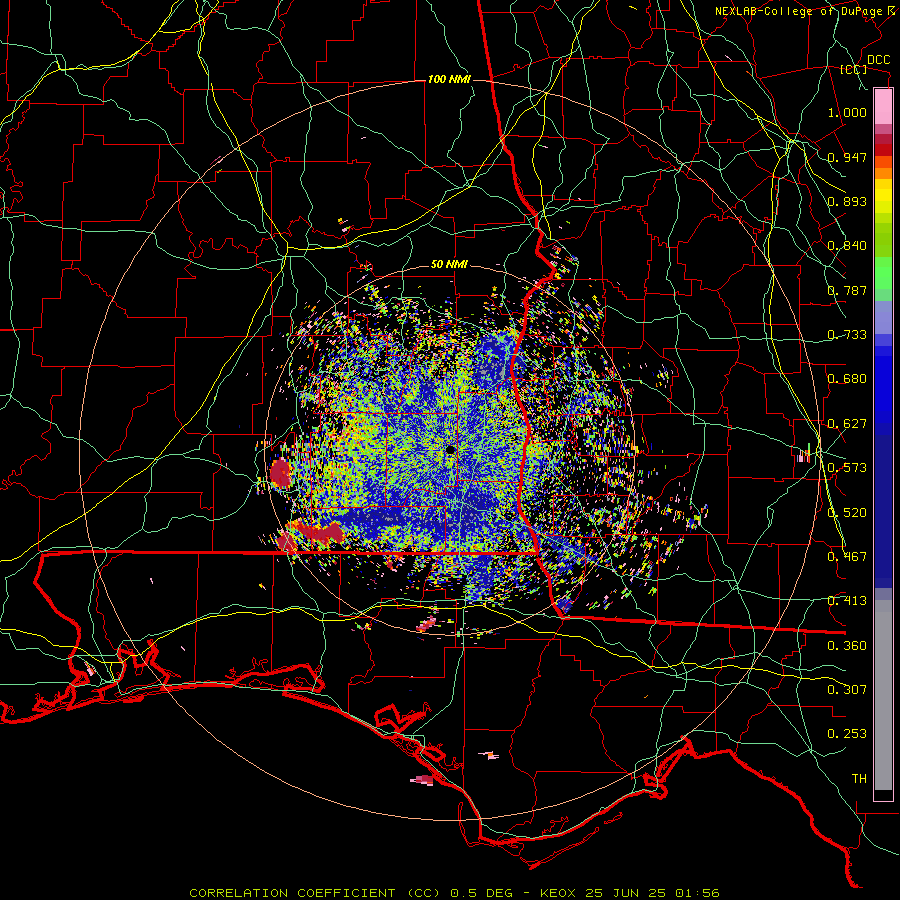Click the 50 NMI range ring label
900x900 pixels.
449,265
